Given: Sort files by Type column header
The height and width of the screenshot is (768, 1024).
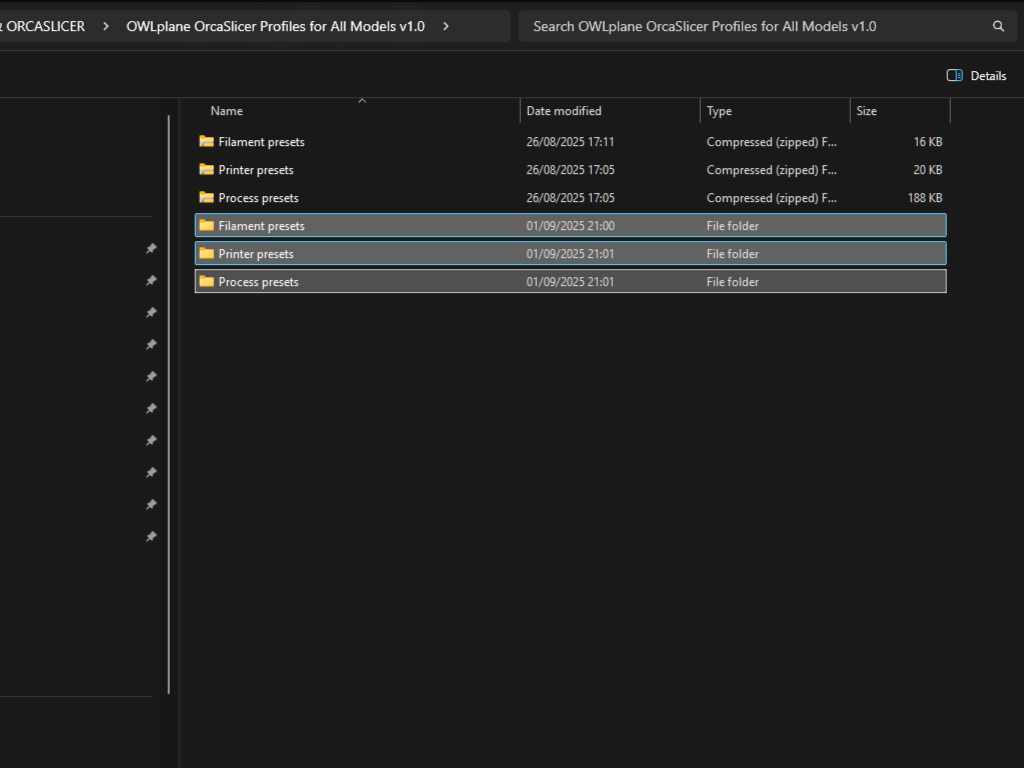Looking at the screenshot, I should [x=719, y=111].
